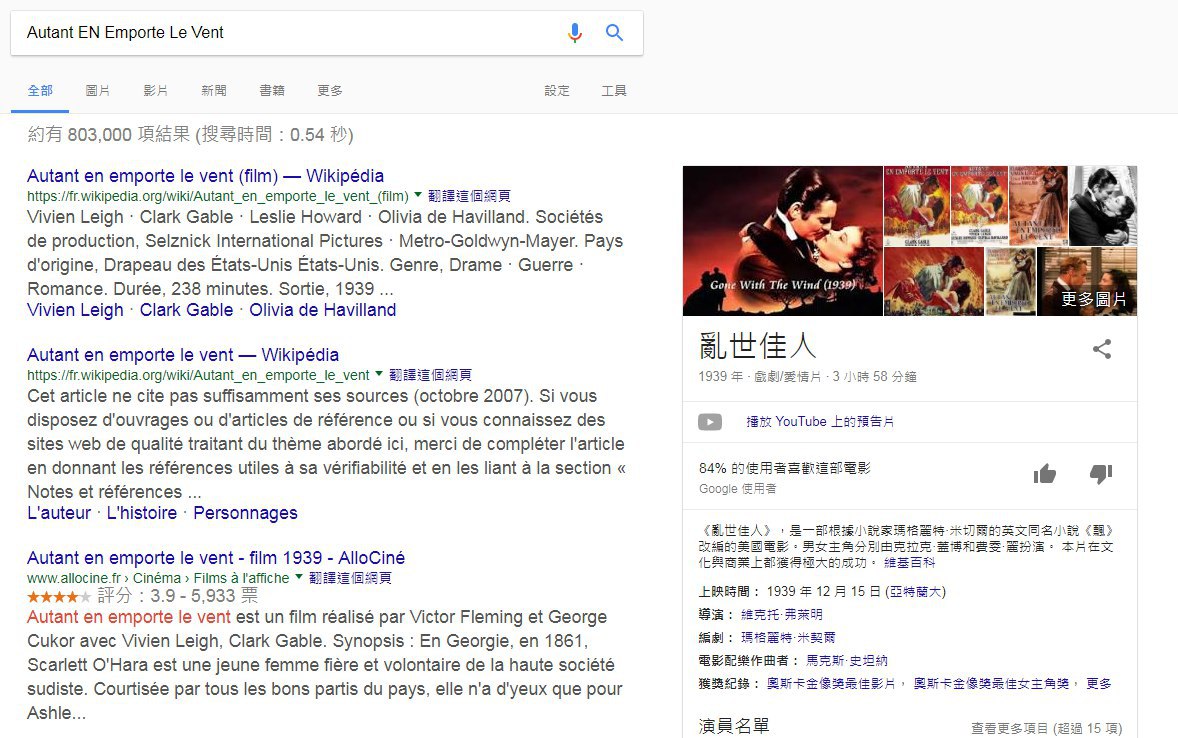Click the thumbs up like icon
This screenshot has height=738, width=1178.
[x=1045, y=474]
